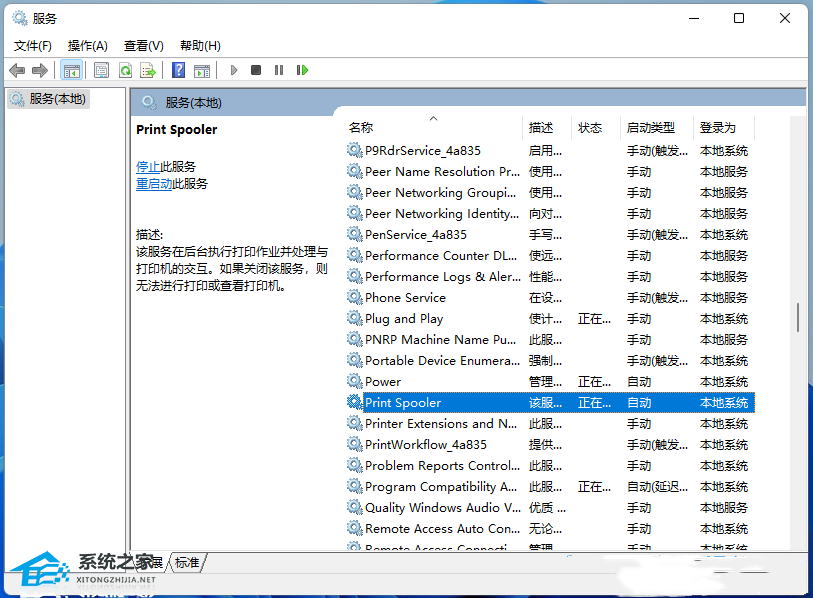
Task: Maximize the Services window
Action: (739, 18)
